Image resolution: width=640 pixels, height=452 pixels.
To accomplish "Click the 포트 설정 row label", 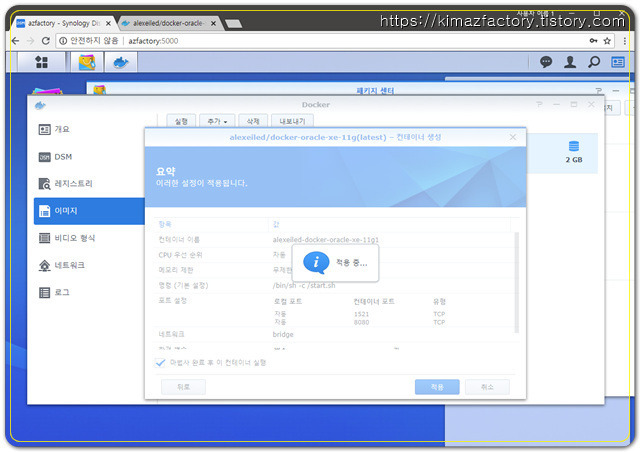I will (x=173, y=301).
